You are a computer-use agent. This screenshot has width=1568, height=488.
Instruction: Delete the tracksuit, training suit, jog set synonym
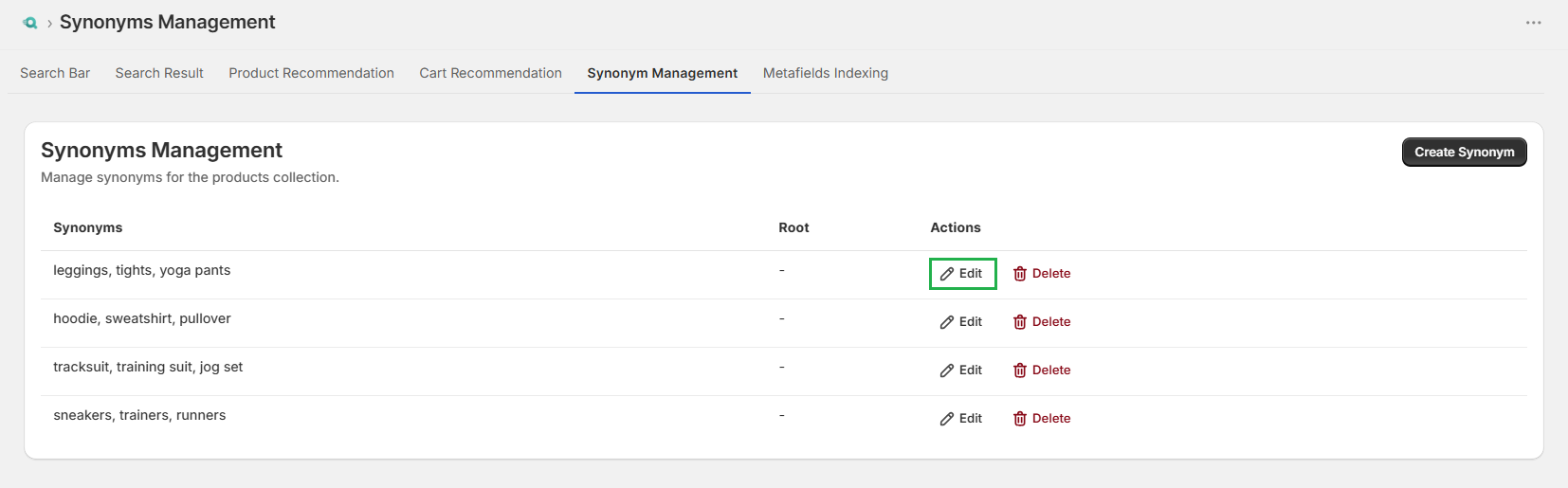click(1042, 371)
